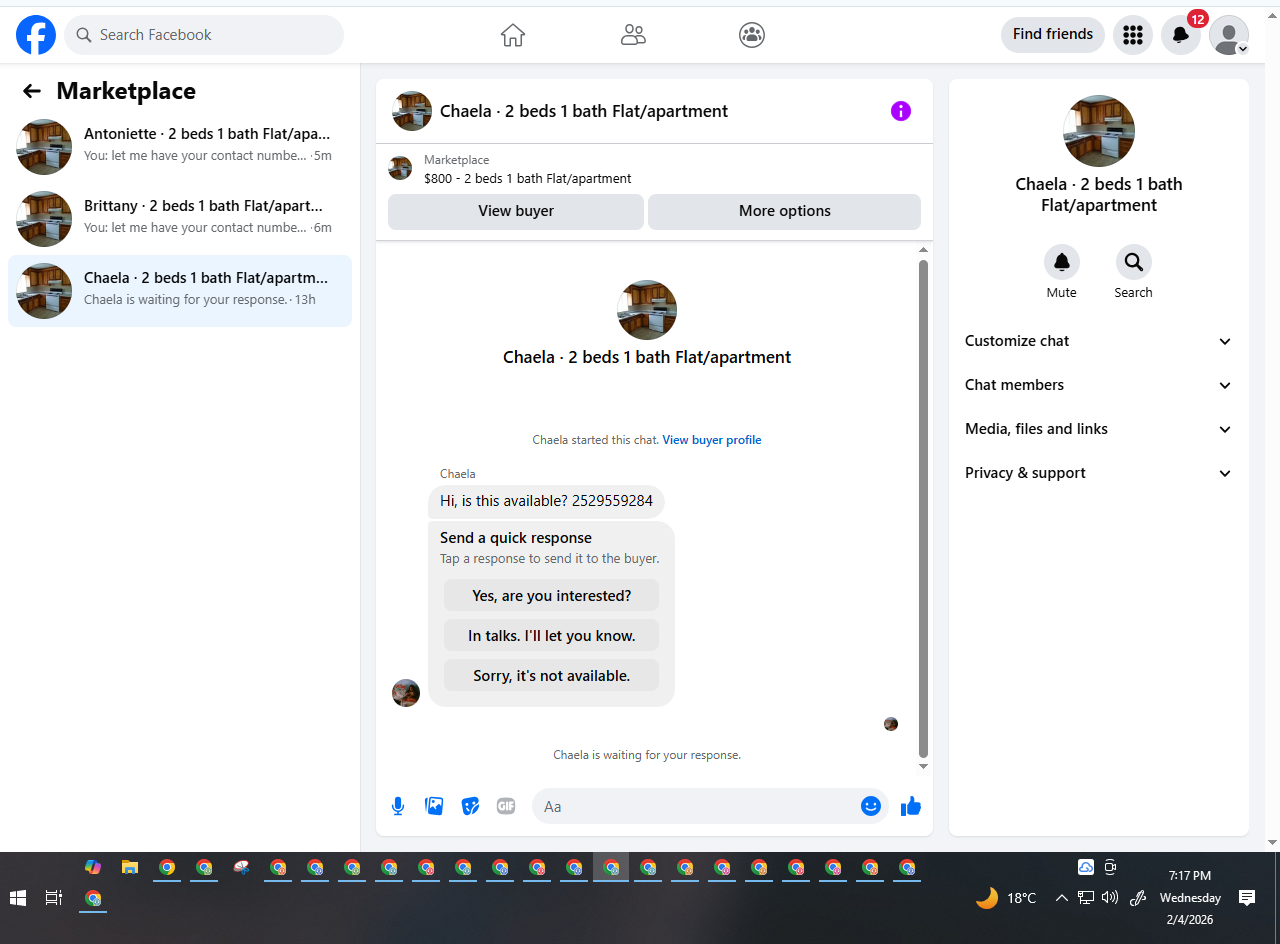
Task: Click message 'Hi, is this available? 2529559284'
Action: pyautogui.click(x=546, y=501)
